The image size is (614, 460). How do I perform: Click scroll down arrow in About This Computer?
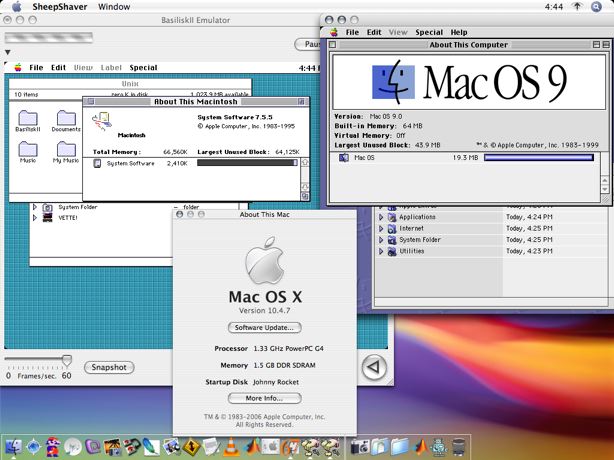tap(605, 189)
